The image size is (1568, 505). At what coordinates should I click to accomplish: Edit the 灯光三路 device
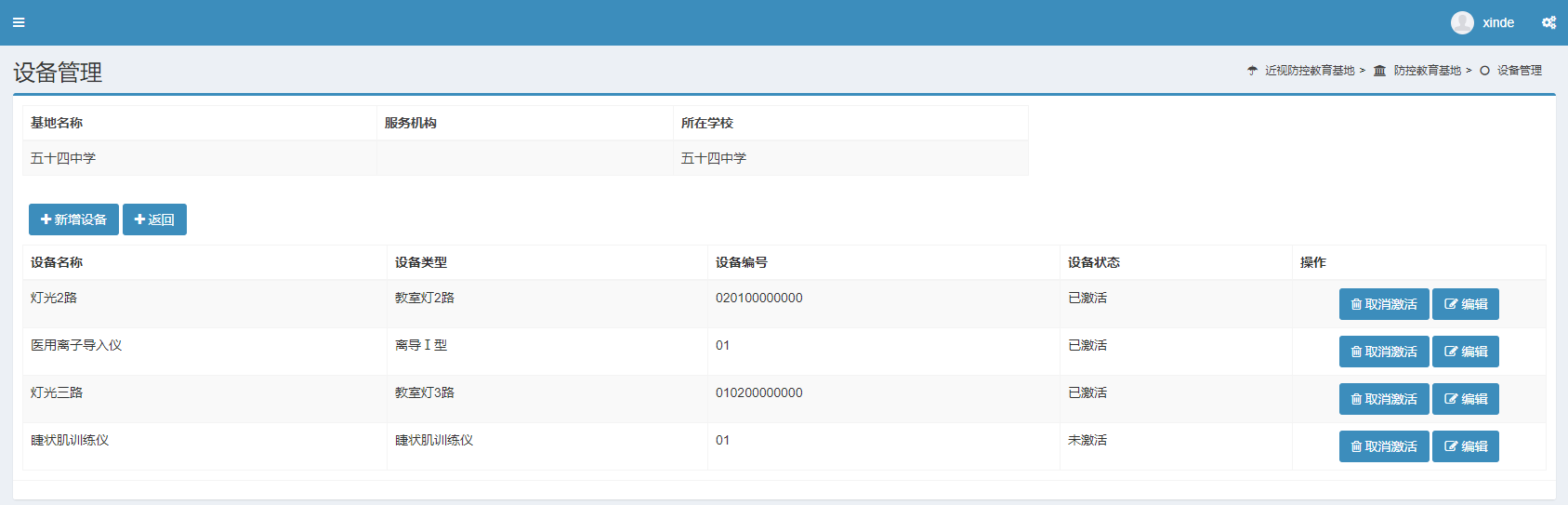(1465, 399)
